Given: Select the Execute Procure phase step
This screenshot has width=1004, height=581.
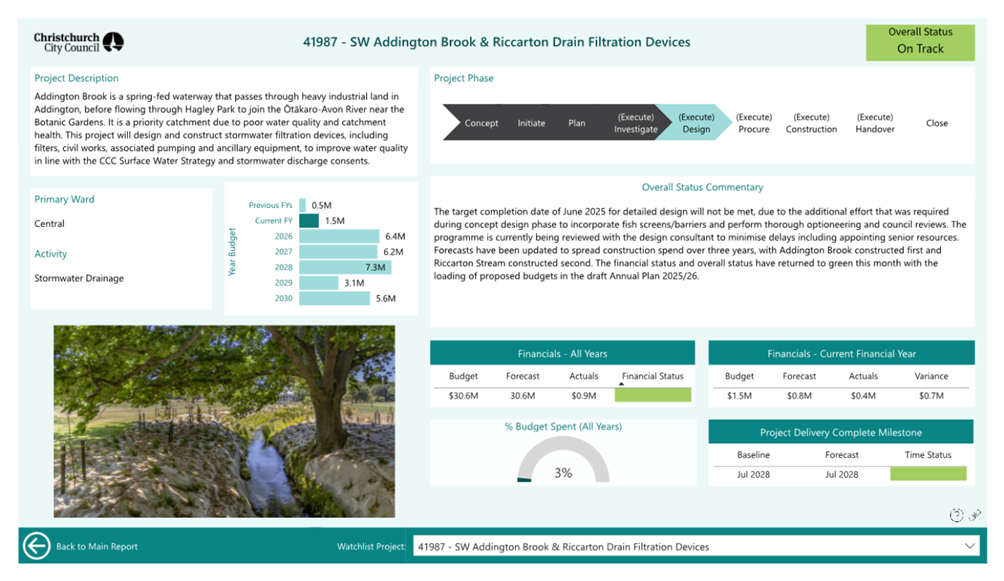Looking at the screenshot, I should tap(754, 123).
